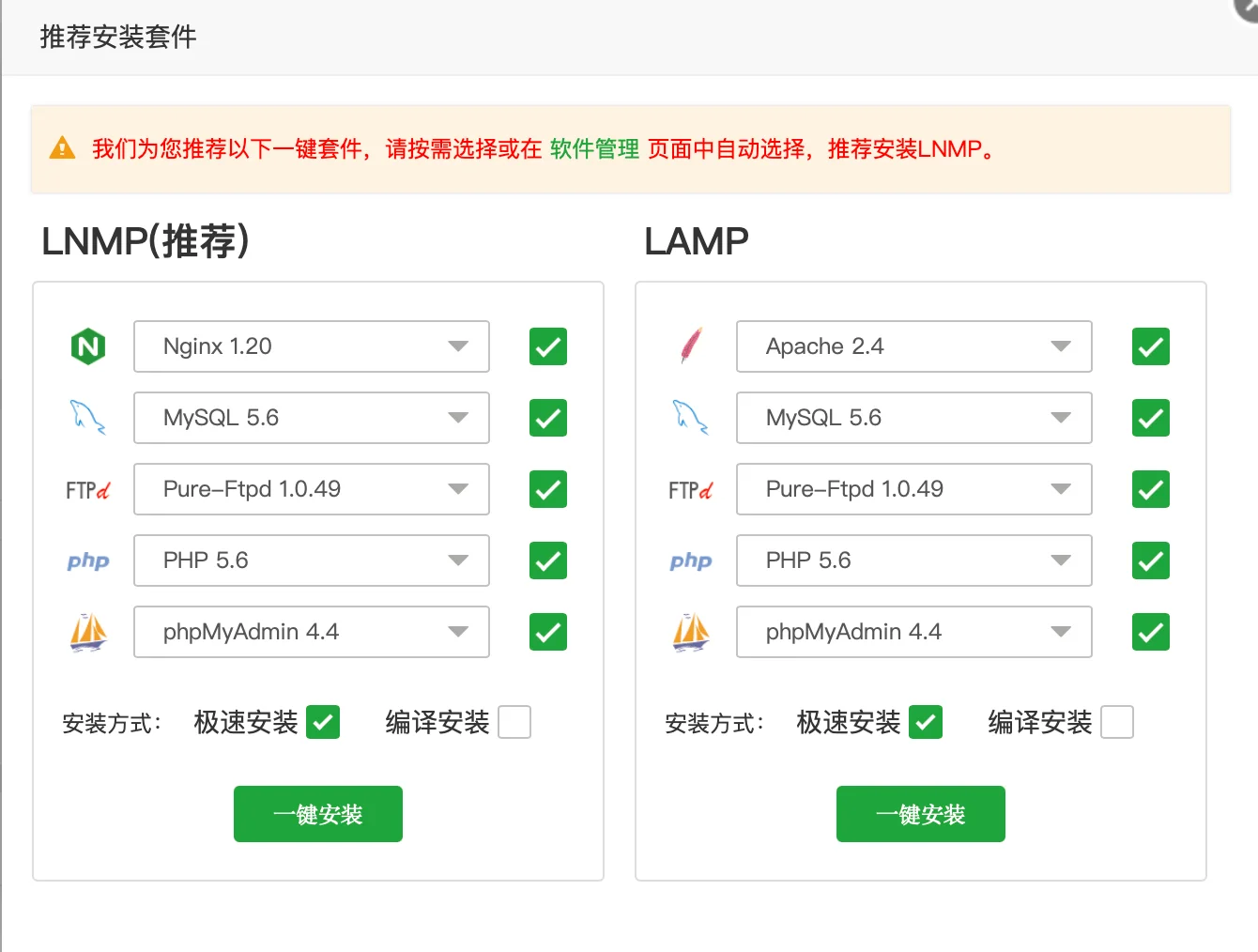
Task: Toggle 极速安装 checkbox in LNMP panel
Action: [x=323, y=722]
